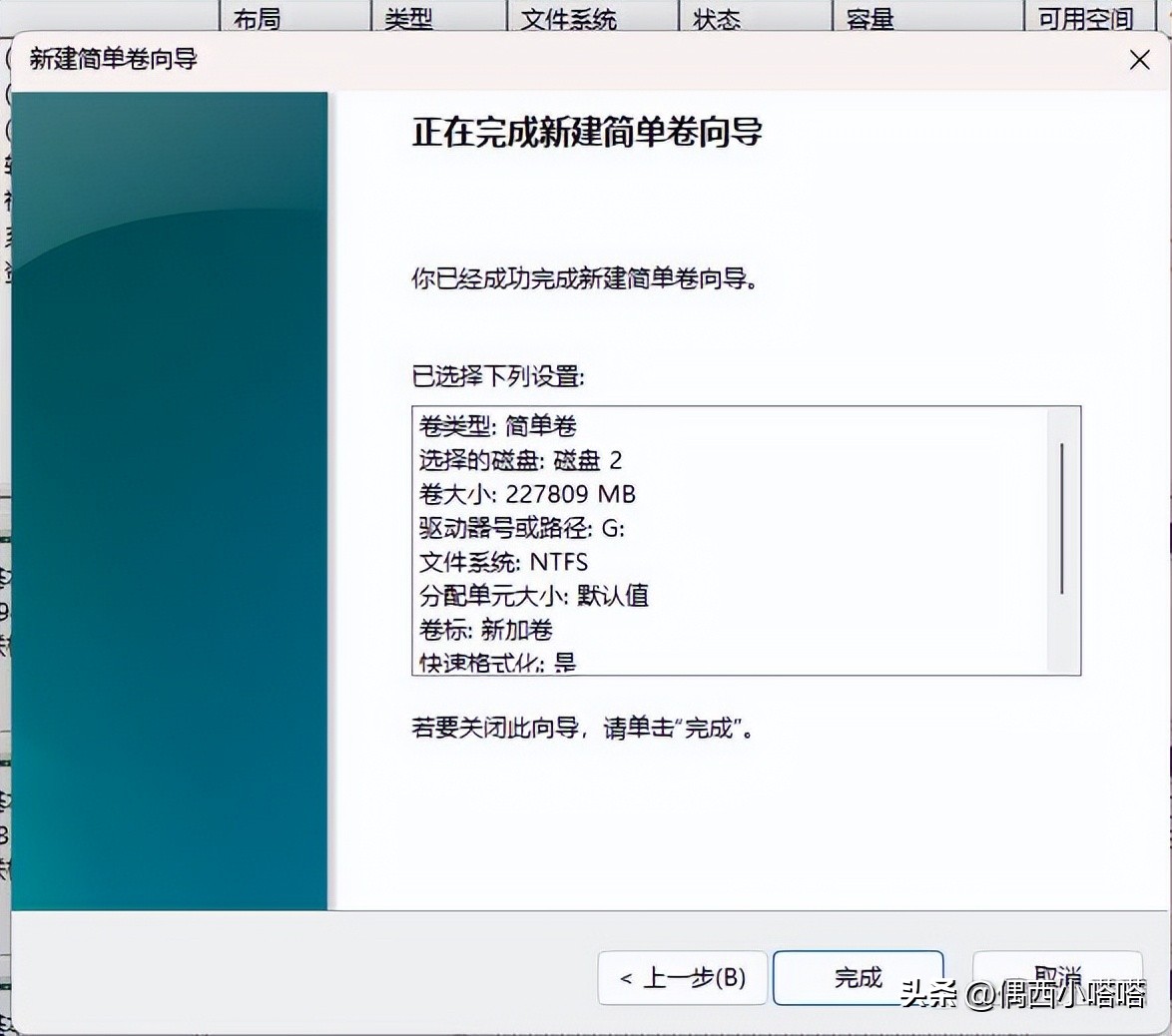Viewport: 1172px width, 1036px height.
Task: Sort by the 容量 column header
Action: point(869,17)
